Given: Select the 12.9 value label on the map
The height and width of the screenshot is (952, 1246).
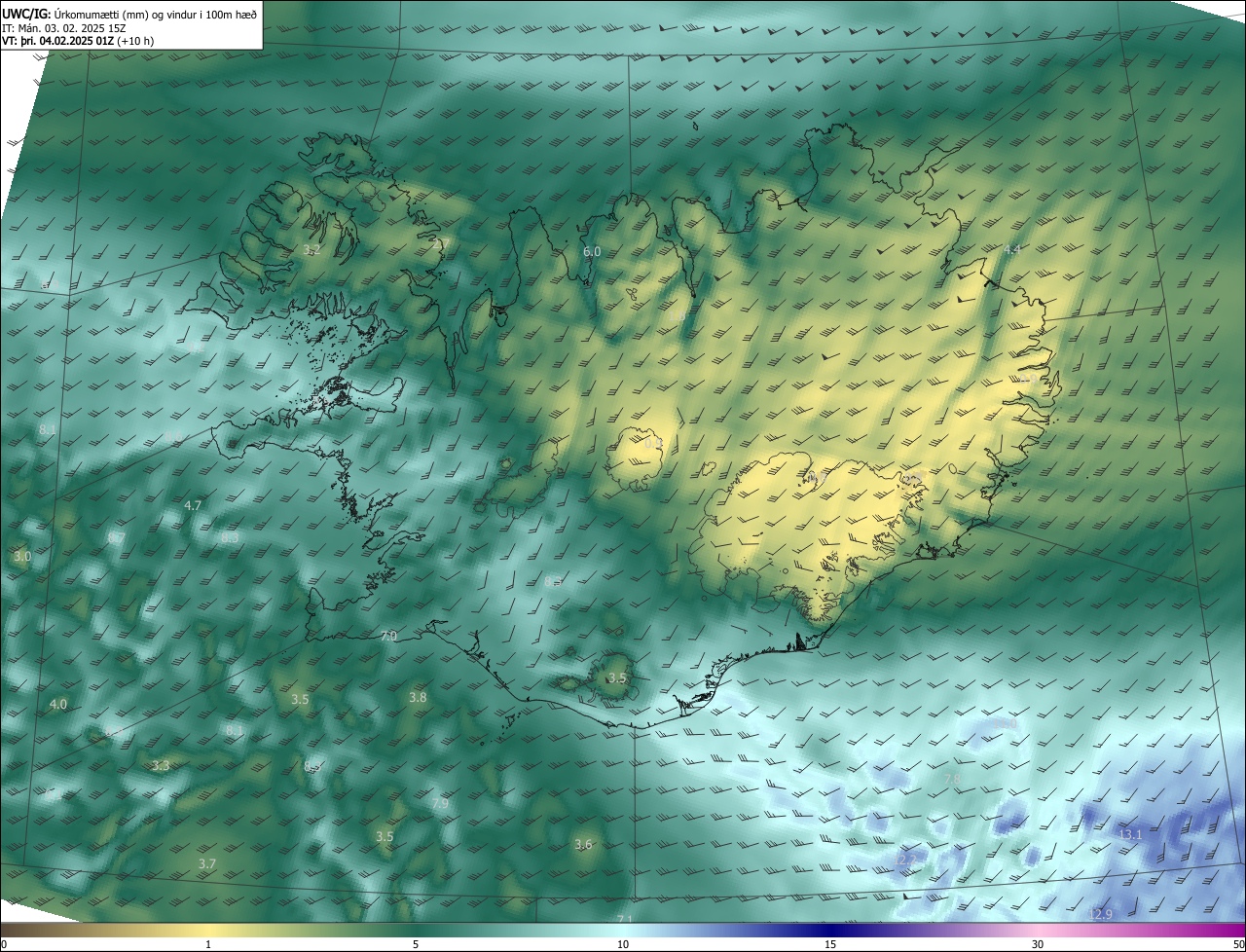Looking at the screenshot, I should click(x=1100, y=914).
